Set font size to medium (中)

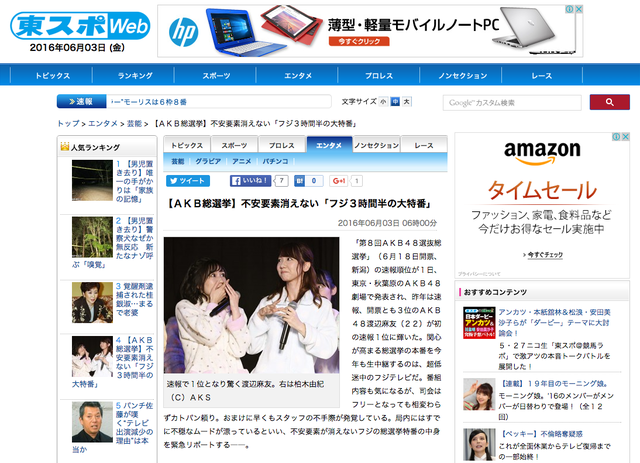click(x=395, y=102)
